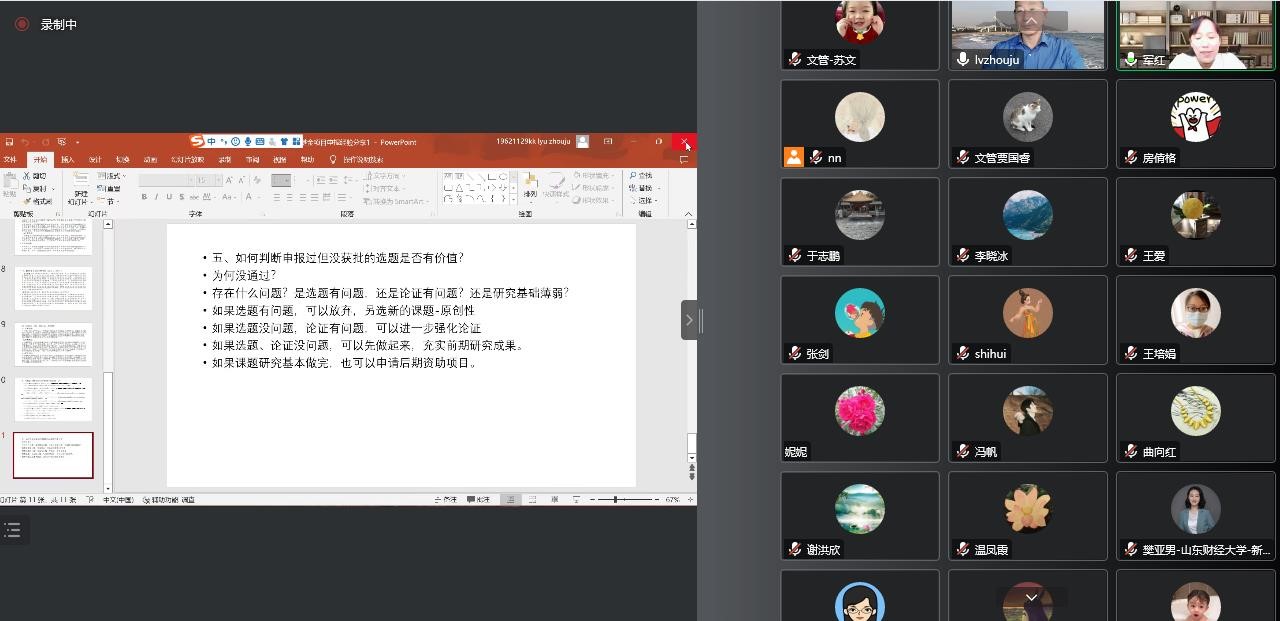Toggle bold formatting in the ribbon

144,197
